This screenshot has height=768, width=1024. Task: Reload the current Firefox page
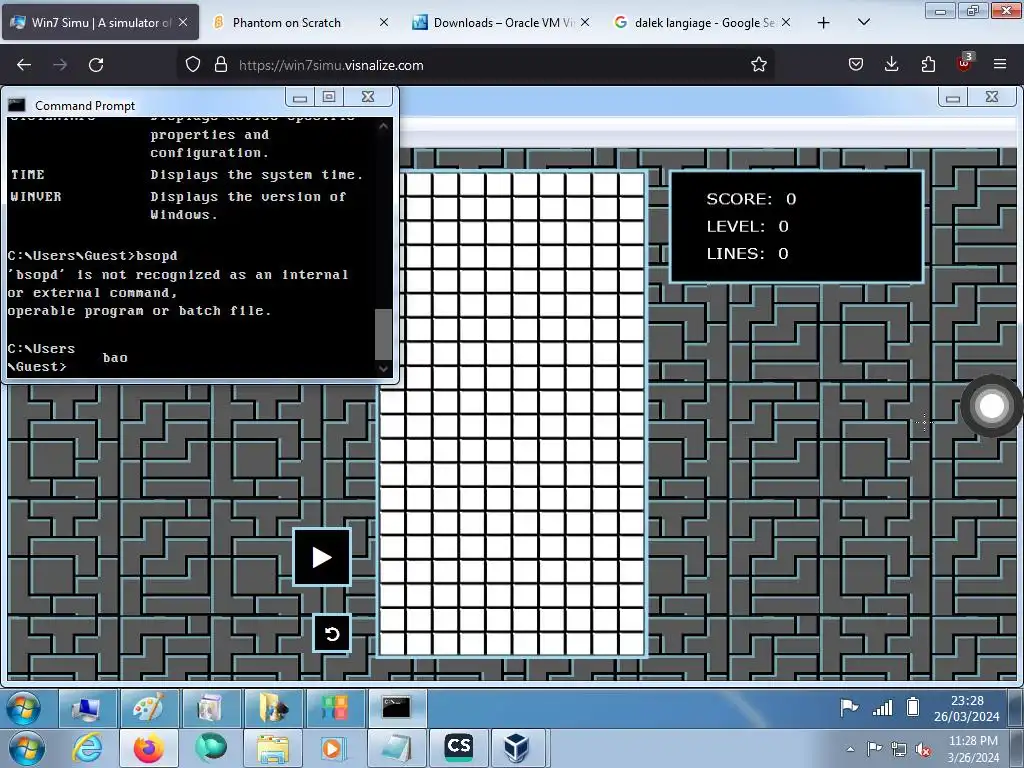point(96,65)
